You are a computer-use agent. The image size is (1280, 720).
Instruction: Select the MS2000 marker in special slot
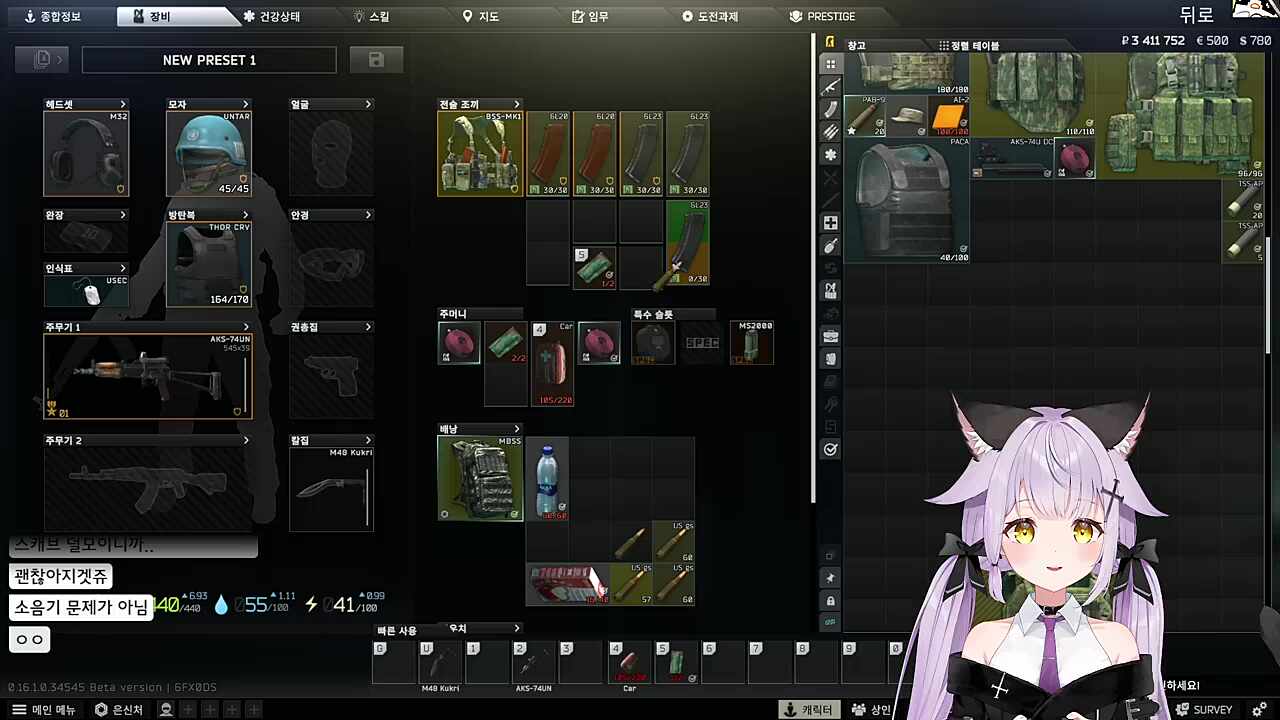coord(752,343)
